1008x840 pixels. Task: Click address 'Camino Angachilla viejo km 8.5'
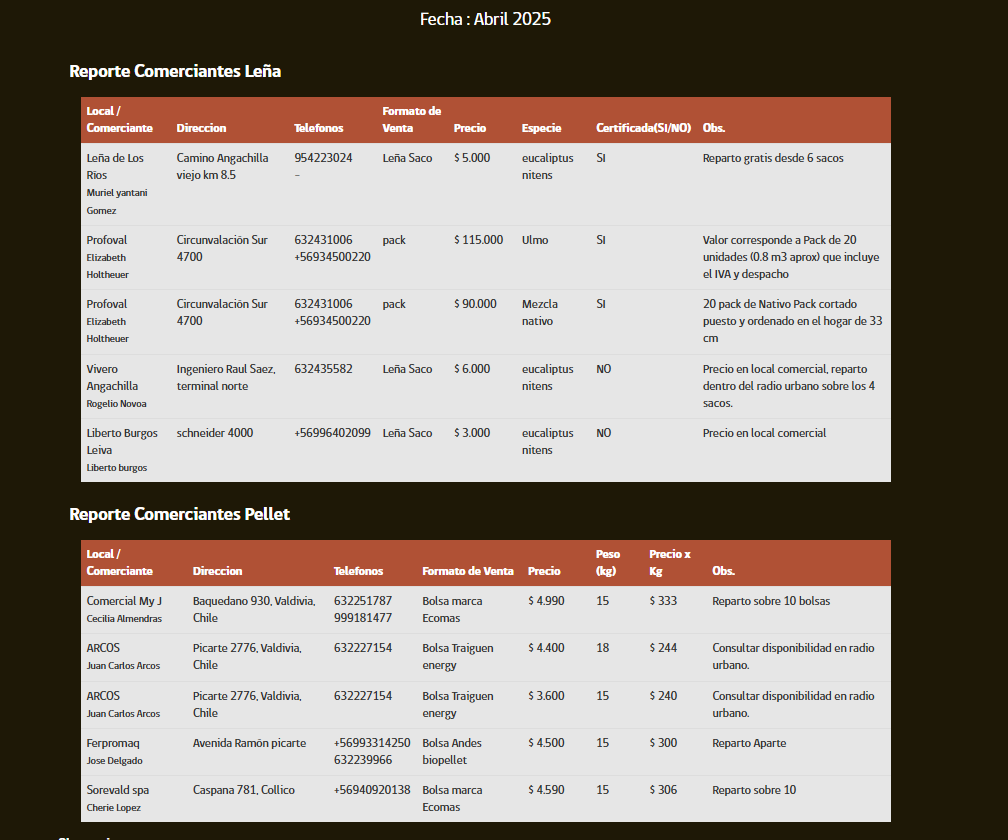coord(222,166)
